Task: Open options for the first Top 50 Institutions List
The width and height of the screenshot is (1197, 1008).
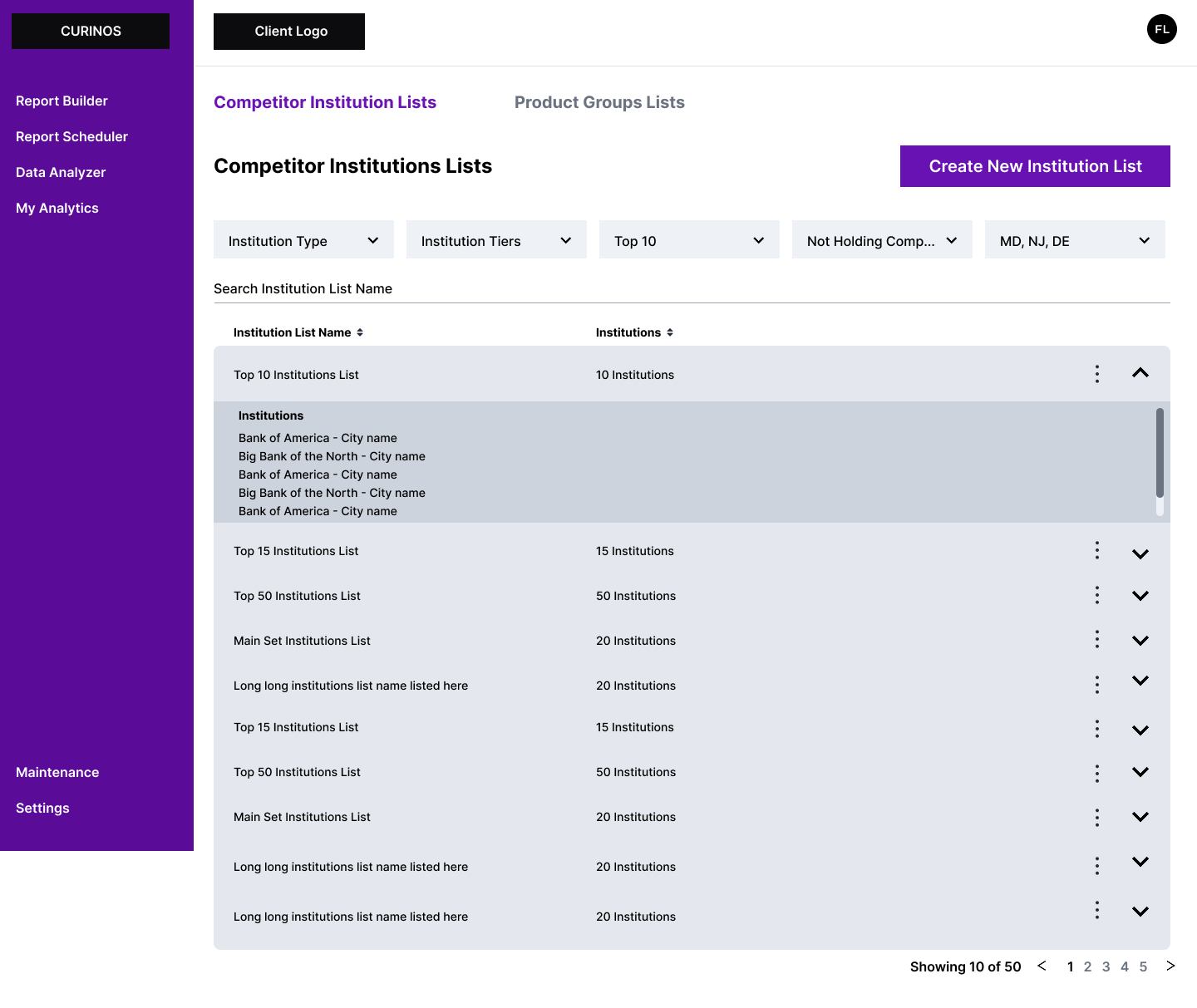Action: click(x=1097, y=595)
